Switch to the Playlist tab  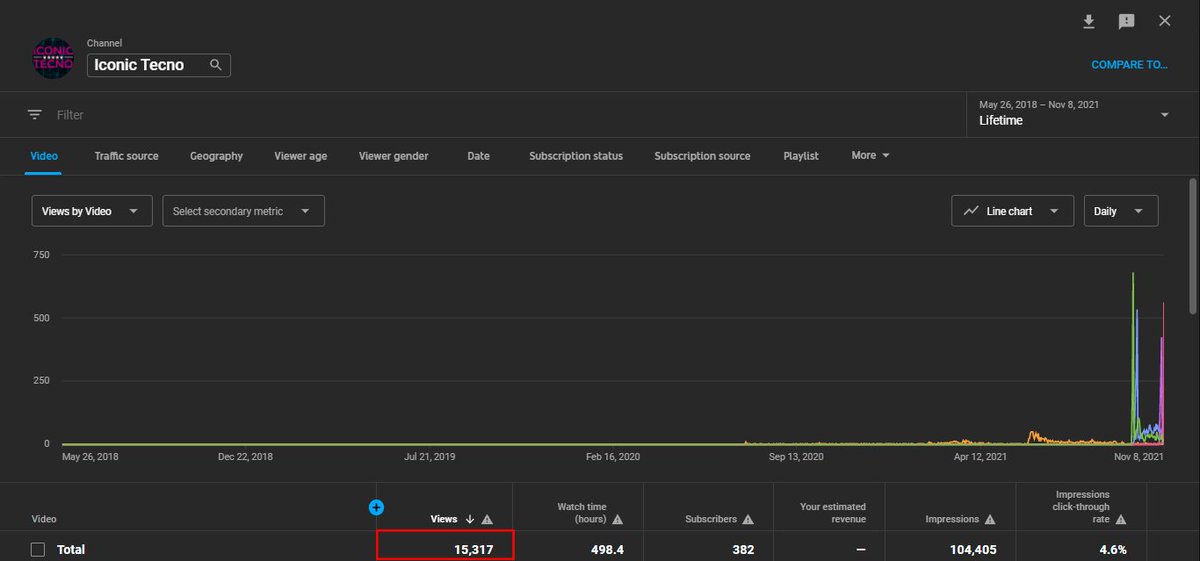pyautogui.click(x=801, y=156)
